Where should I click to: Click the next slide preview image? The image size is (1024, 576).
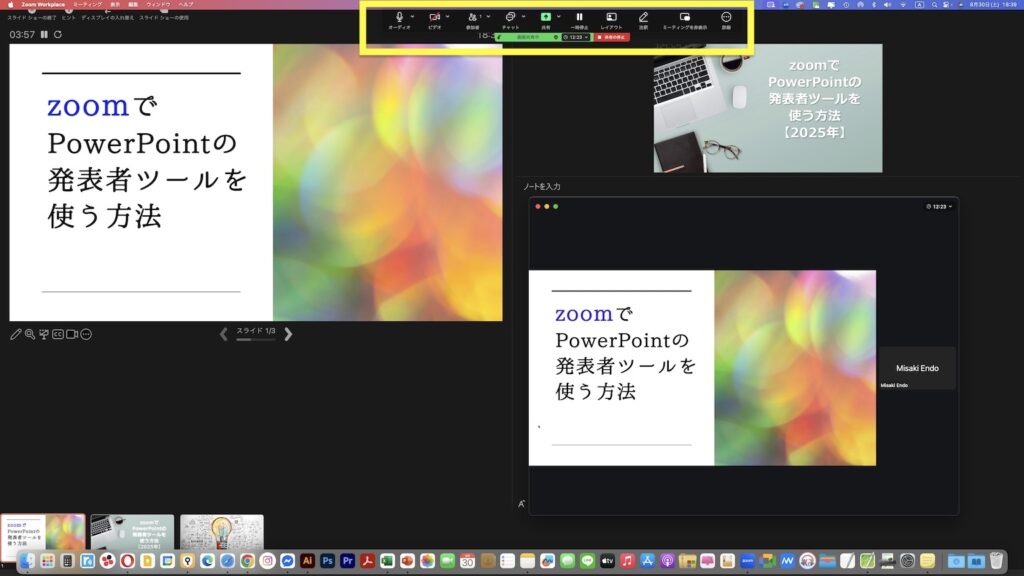(768, 108)
